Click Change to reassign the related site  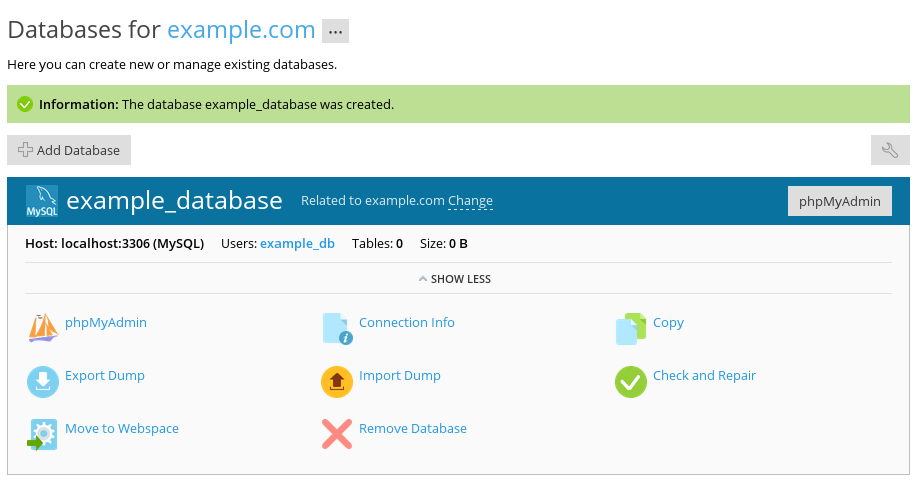tap(470, 201)
